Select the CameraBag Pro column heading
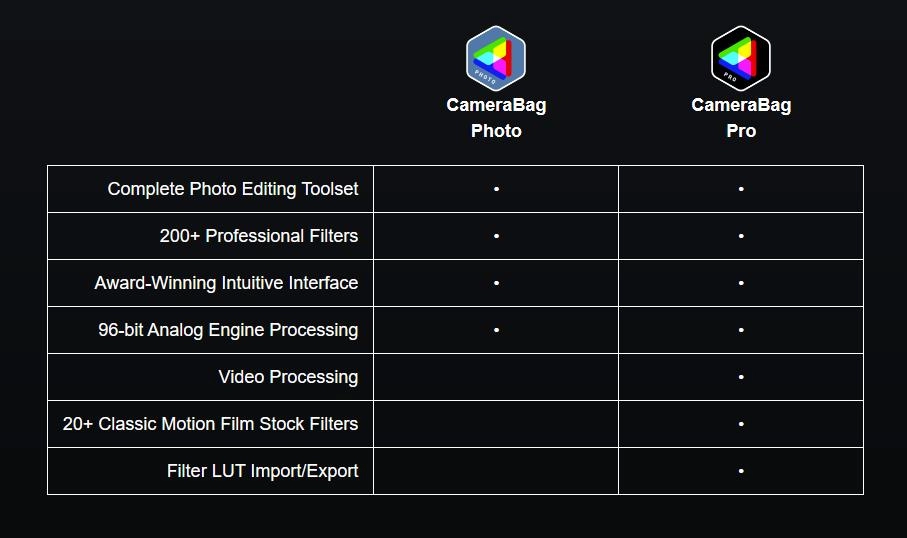The height and width of the screenshot is (538, 907). click(x=740, y=117)
